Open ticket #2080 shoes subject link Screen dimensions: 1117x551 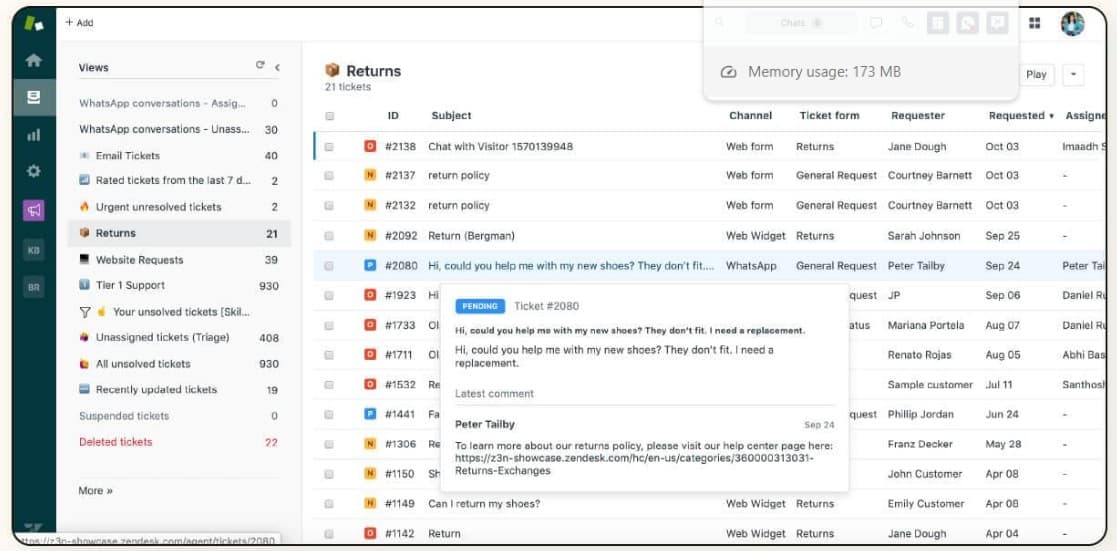pyautogui.click(x=571, y=265)
